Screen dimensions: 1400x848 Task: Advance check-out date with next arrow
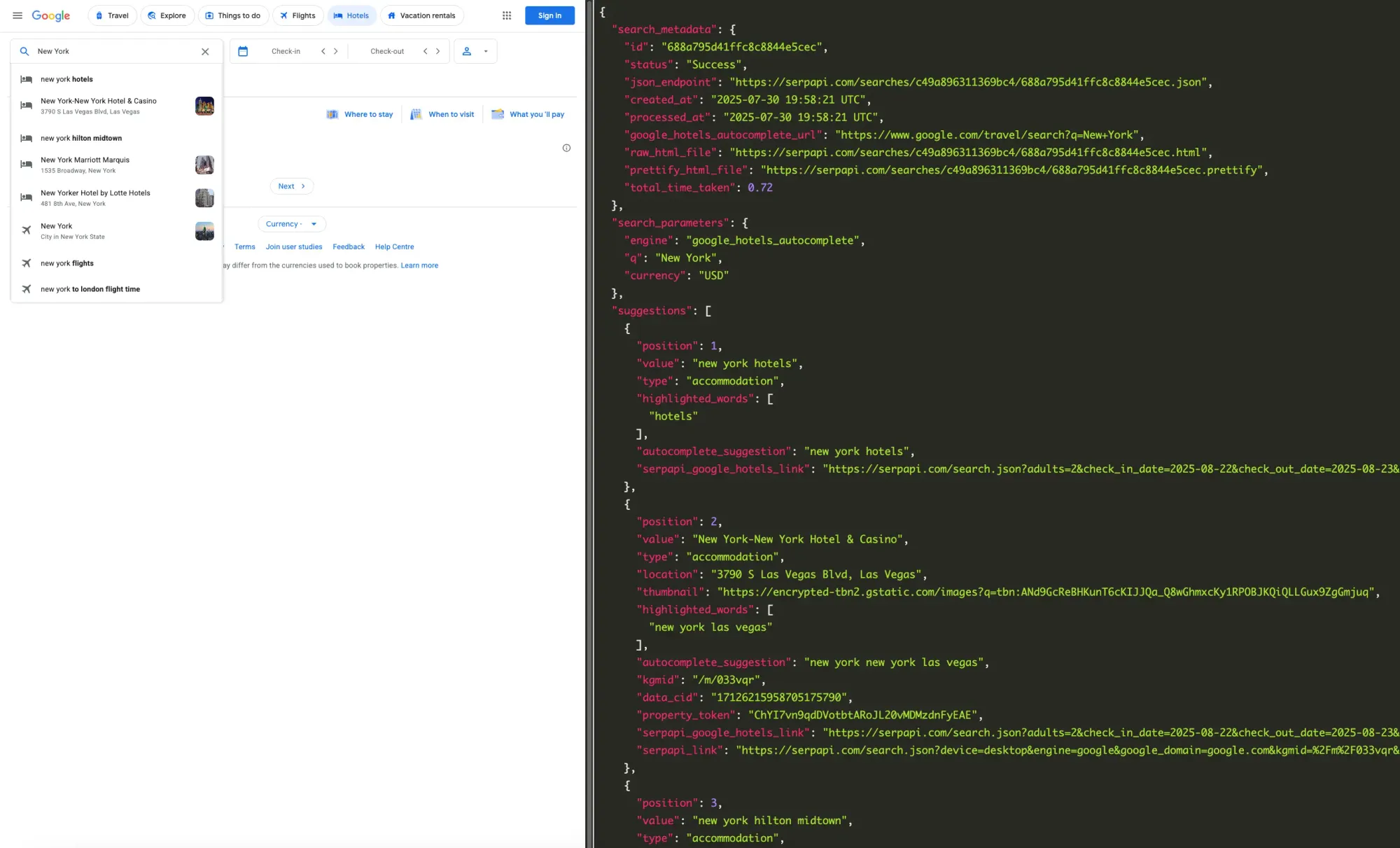[438, 51]
